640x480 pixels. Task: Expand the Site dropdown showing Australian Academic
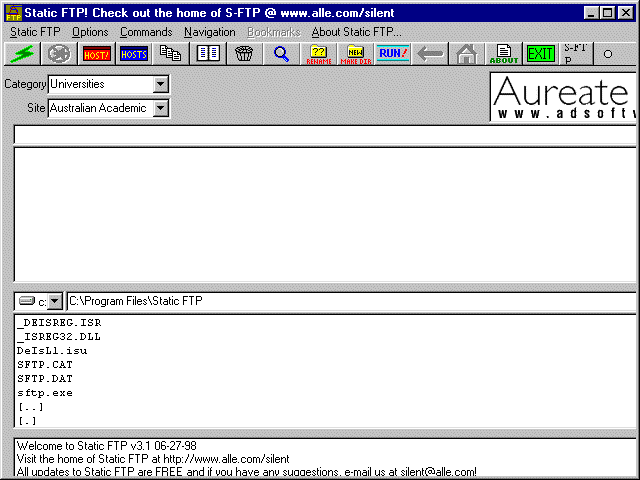tap(161, 107)
